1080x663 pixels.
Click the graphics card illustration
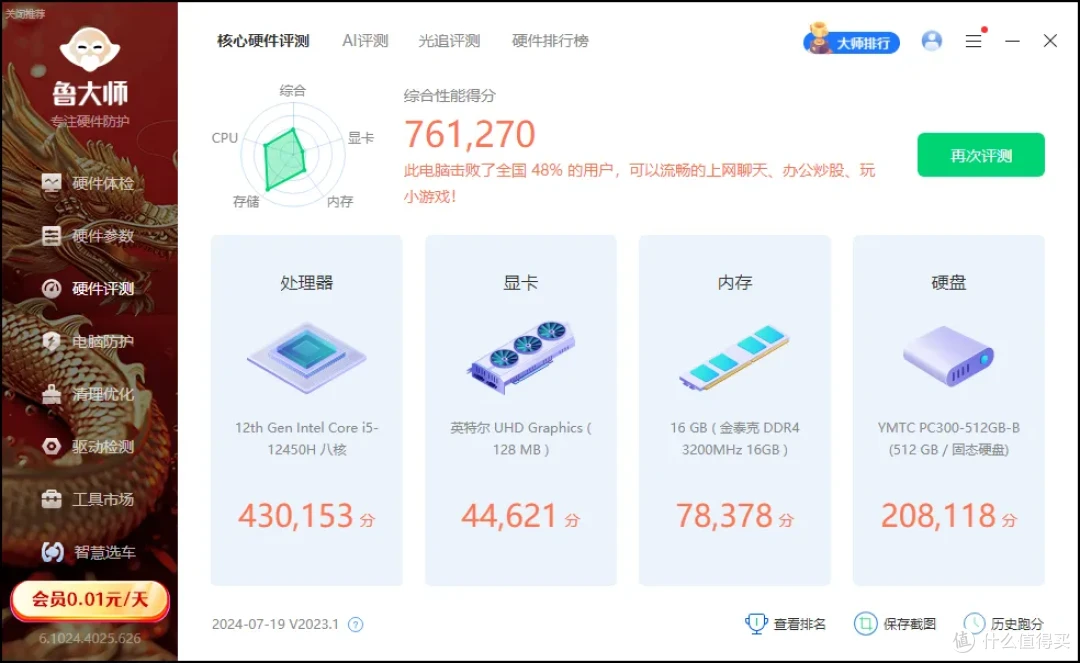pos(521,357)
